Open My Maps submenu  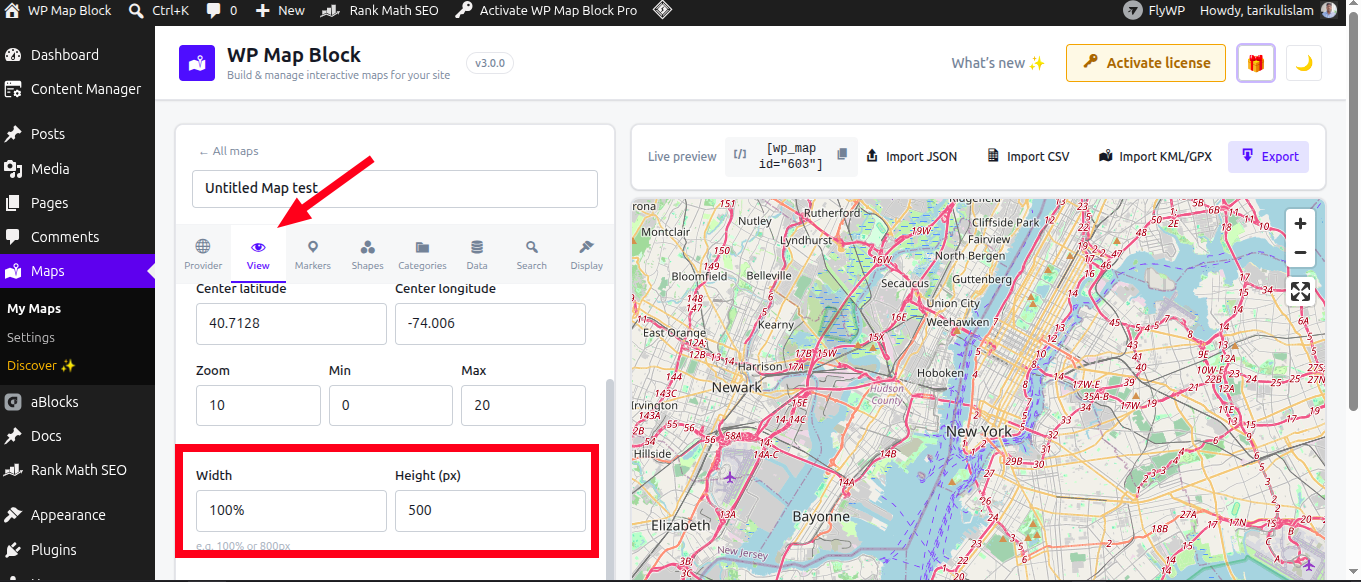(34, 309)
